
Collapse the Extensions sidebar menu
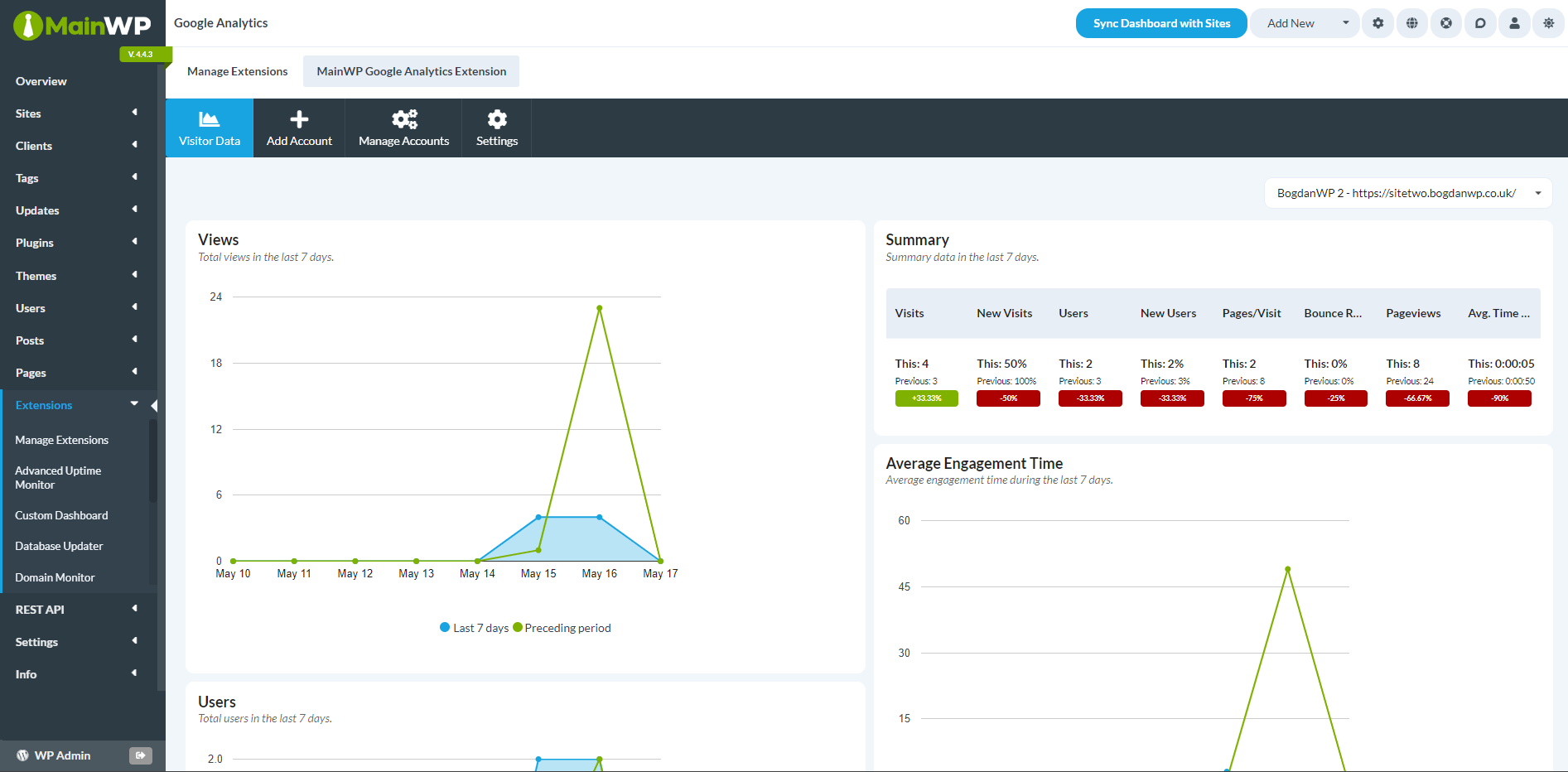click(133, 404)
